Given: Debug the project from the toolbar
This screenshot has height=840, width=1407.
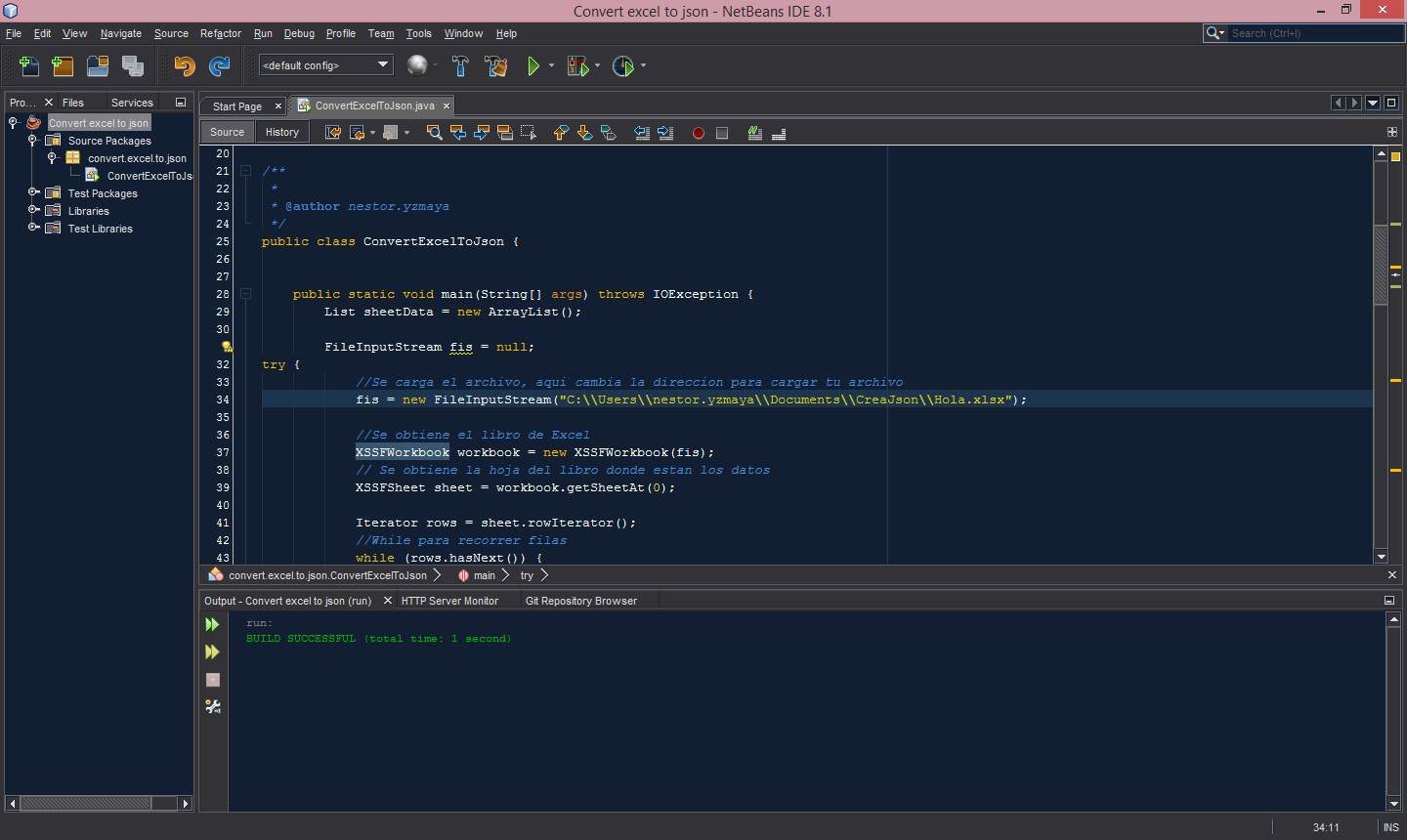Looking at the screenshot, I should click(577, 66).
